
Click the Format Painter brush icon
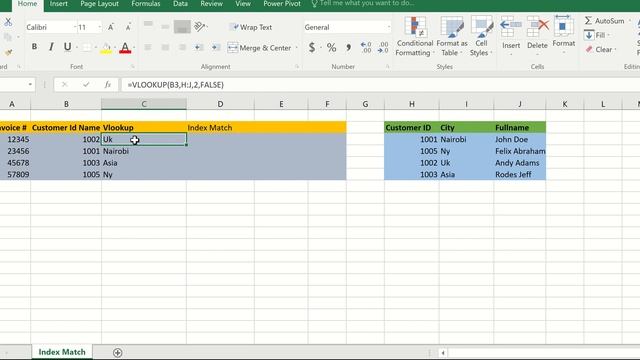coord(8,52)
